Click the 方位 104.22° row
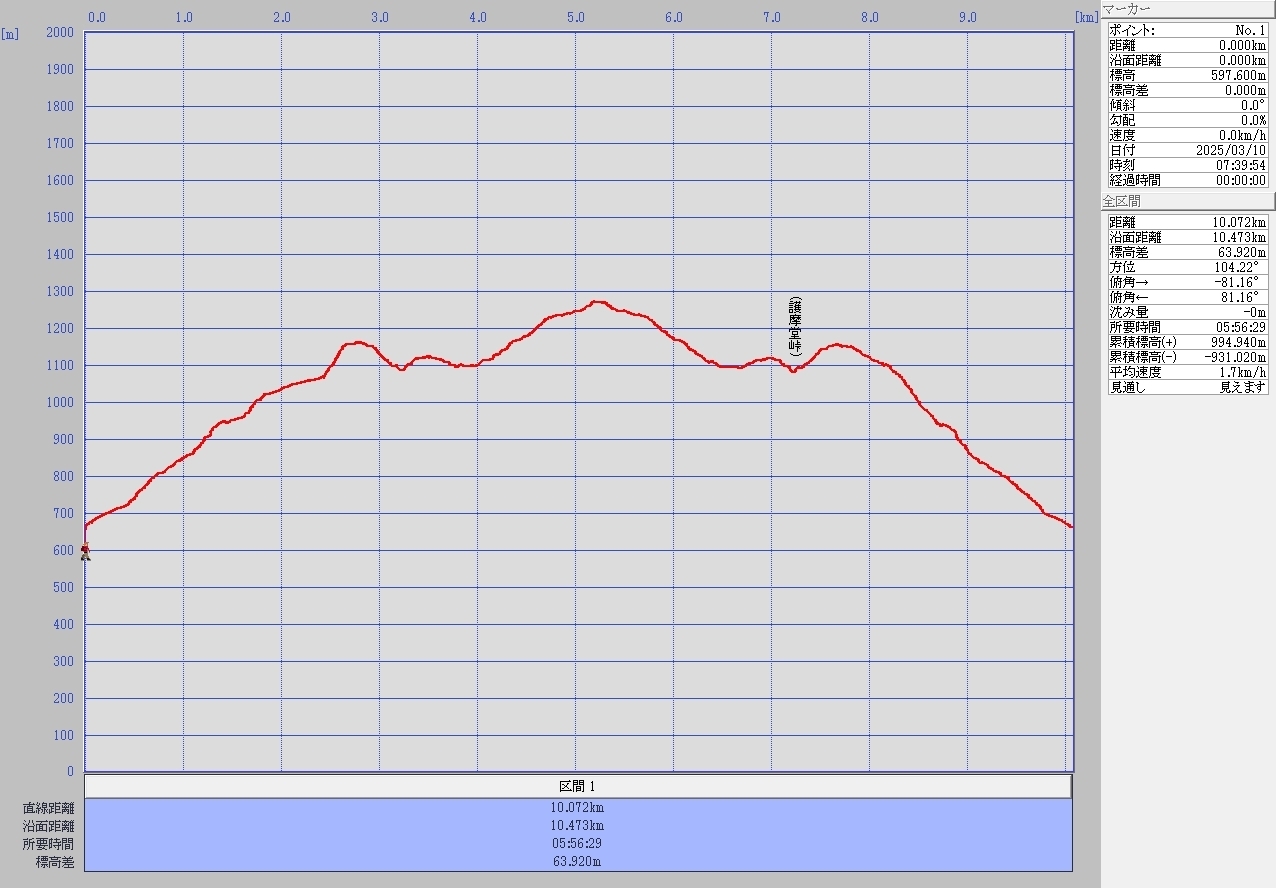 [x=1187, y=267]
